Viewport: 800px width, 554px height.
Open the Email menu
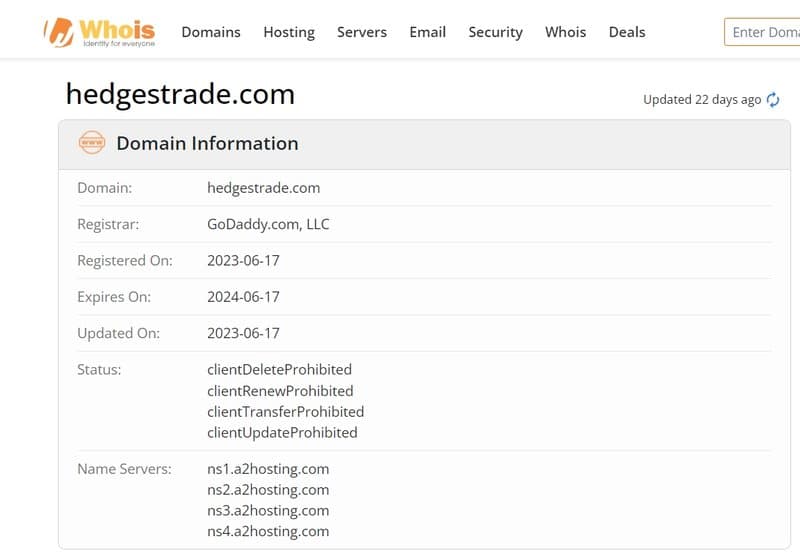428,32
